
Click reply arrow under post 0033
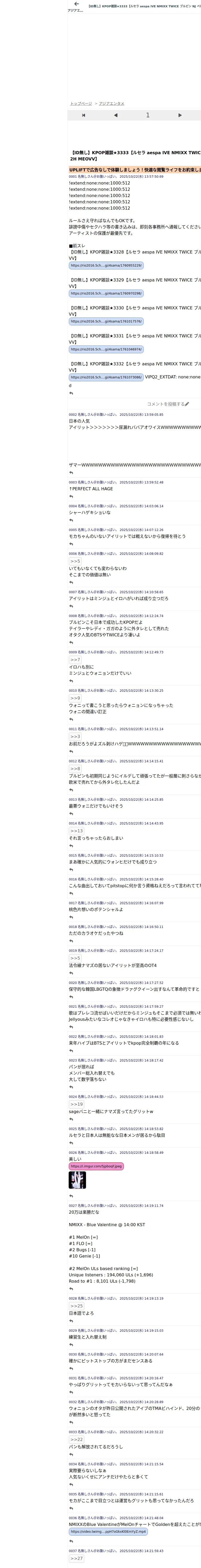point(71,1455)
